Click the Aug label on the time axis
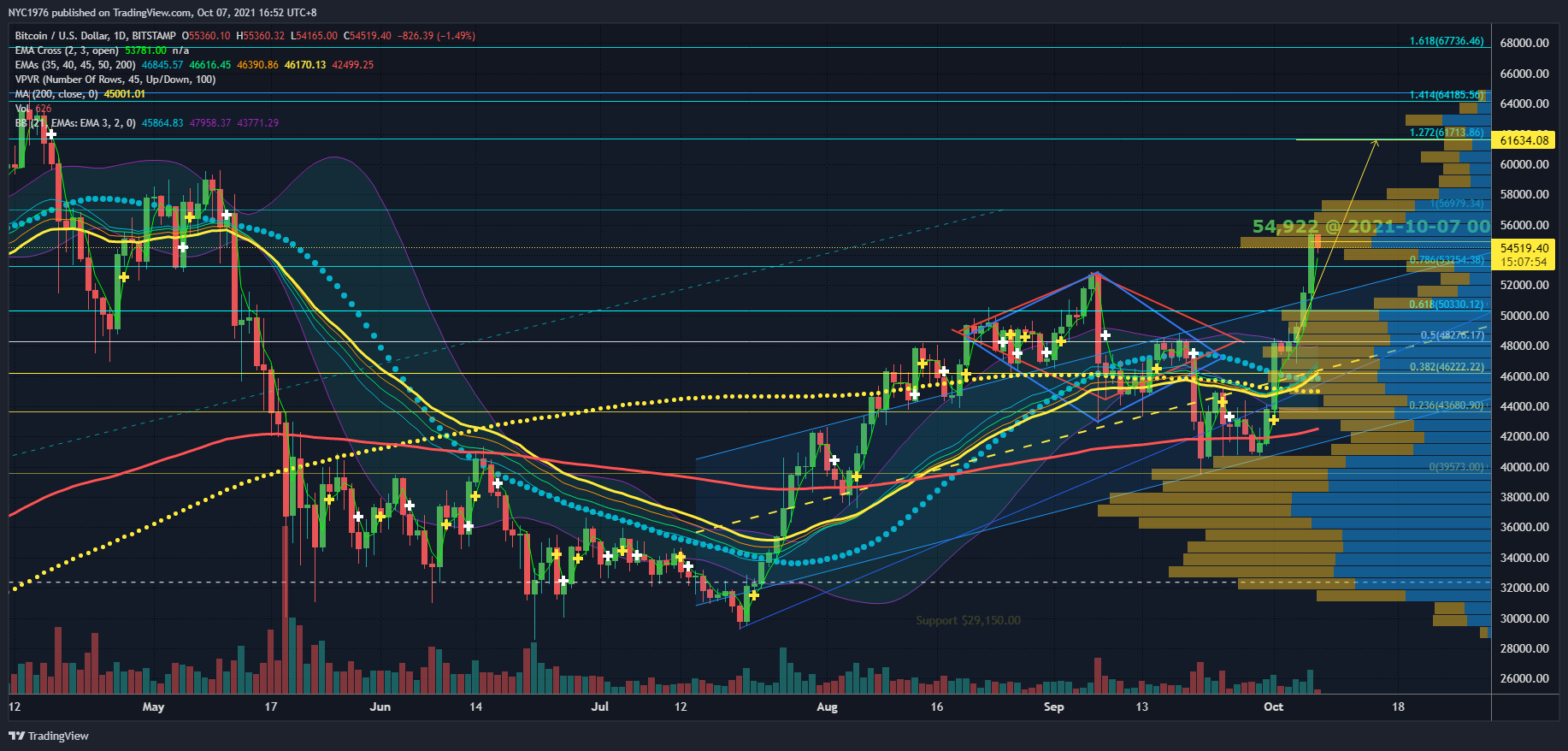The height and width of the screenshot is (751, 1568). click(x=827, y=707)
